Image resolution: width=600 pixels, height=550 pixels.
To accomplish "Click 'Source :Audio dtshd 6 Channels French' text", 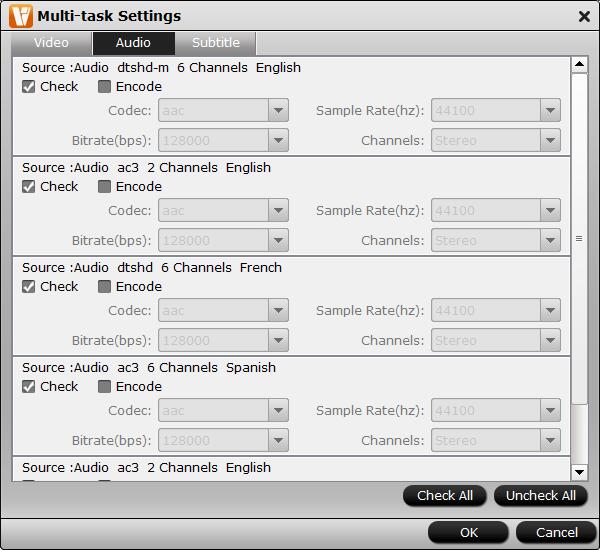I will coord(152,268).
